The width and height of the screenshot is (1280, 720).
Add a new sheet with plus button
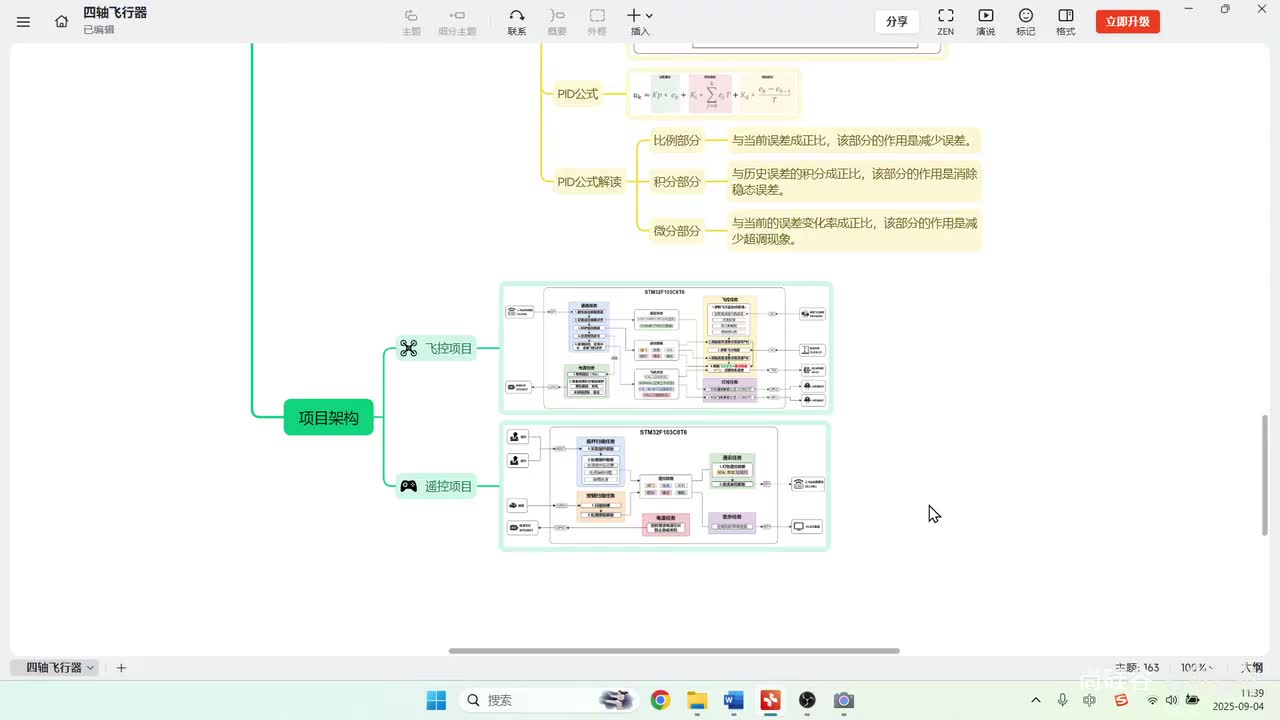click(x=121, y=667)
